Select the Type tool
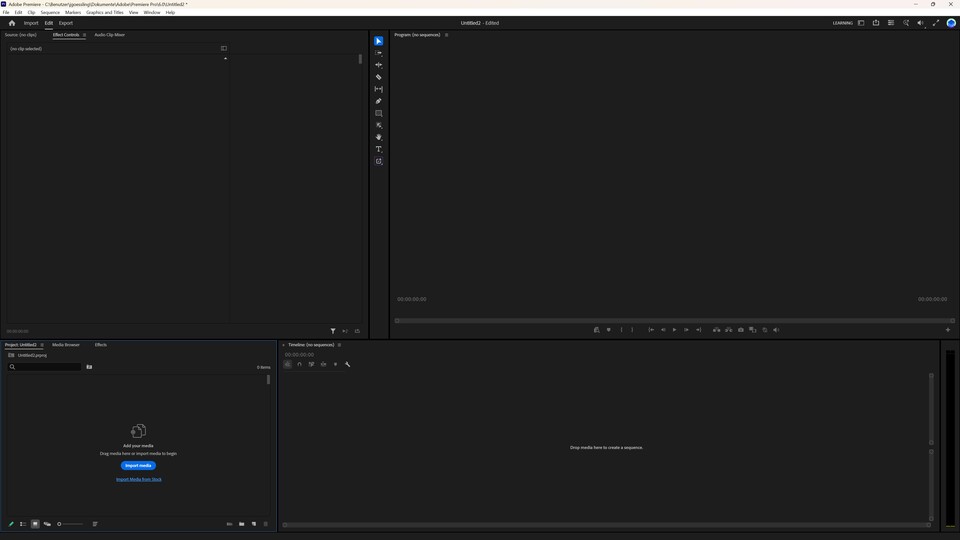960x540 pixels. (x=378, y=149)
